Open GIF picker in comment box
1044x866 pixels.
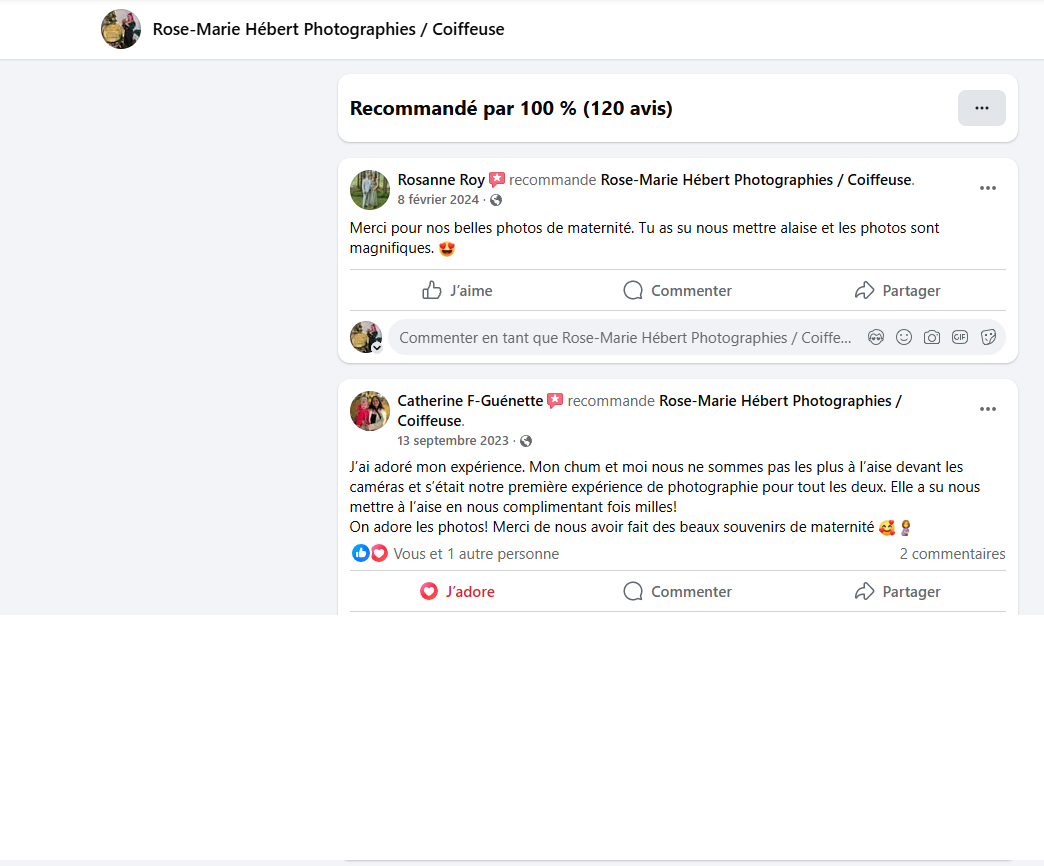[x=959, y=337]
